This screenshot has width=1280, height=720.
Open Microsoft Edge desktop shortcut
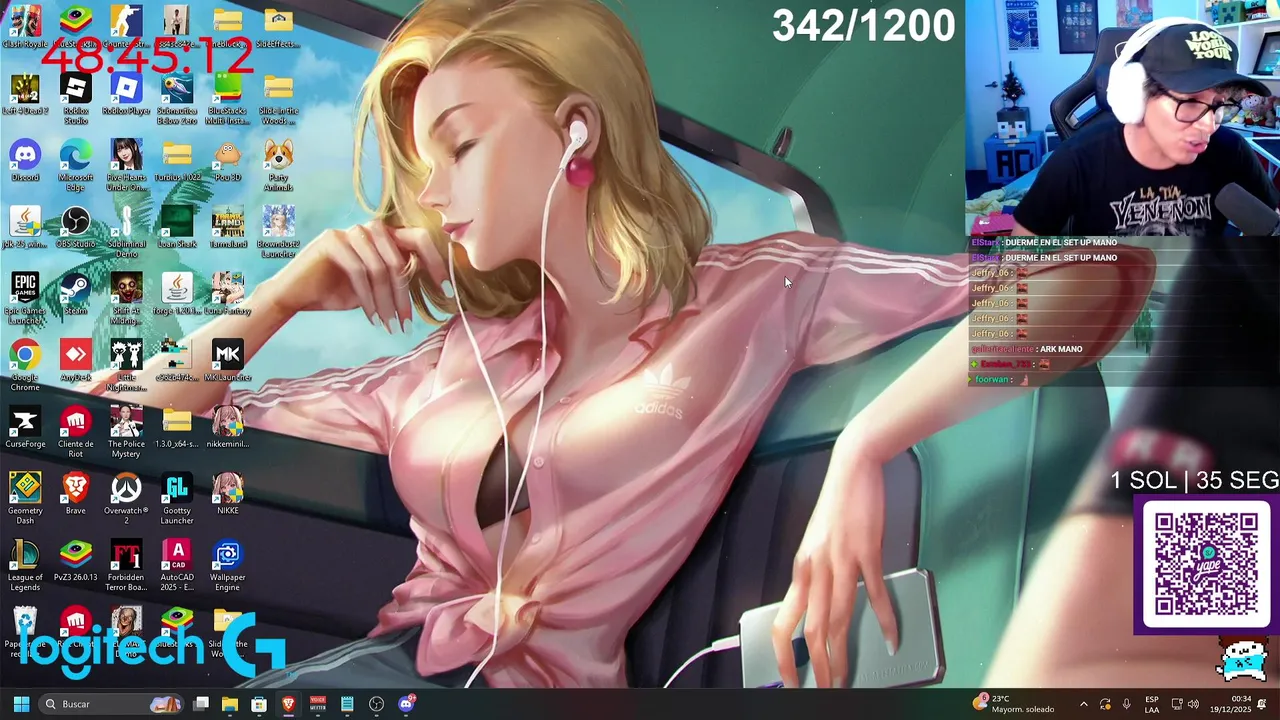(x=76, y=165)
